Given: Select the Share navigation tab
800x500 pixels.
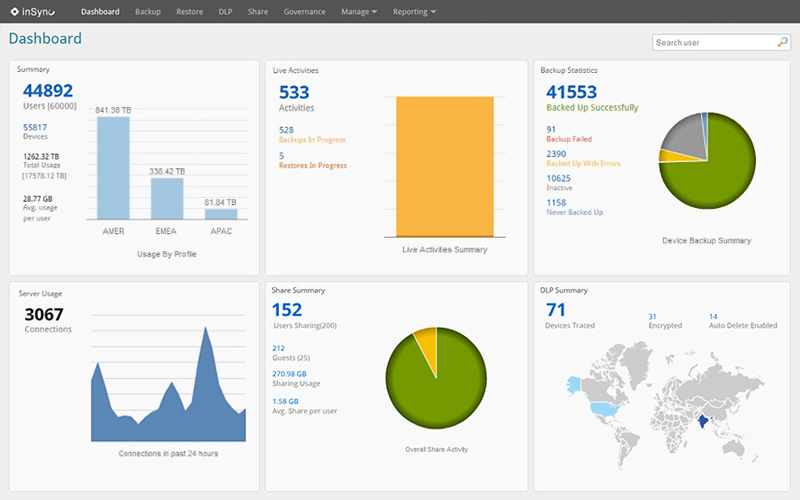Looking at the screenshot, I should (258, 12).
